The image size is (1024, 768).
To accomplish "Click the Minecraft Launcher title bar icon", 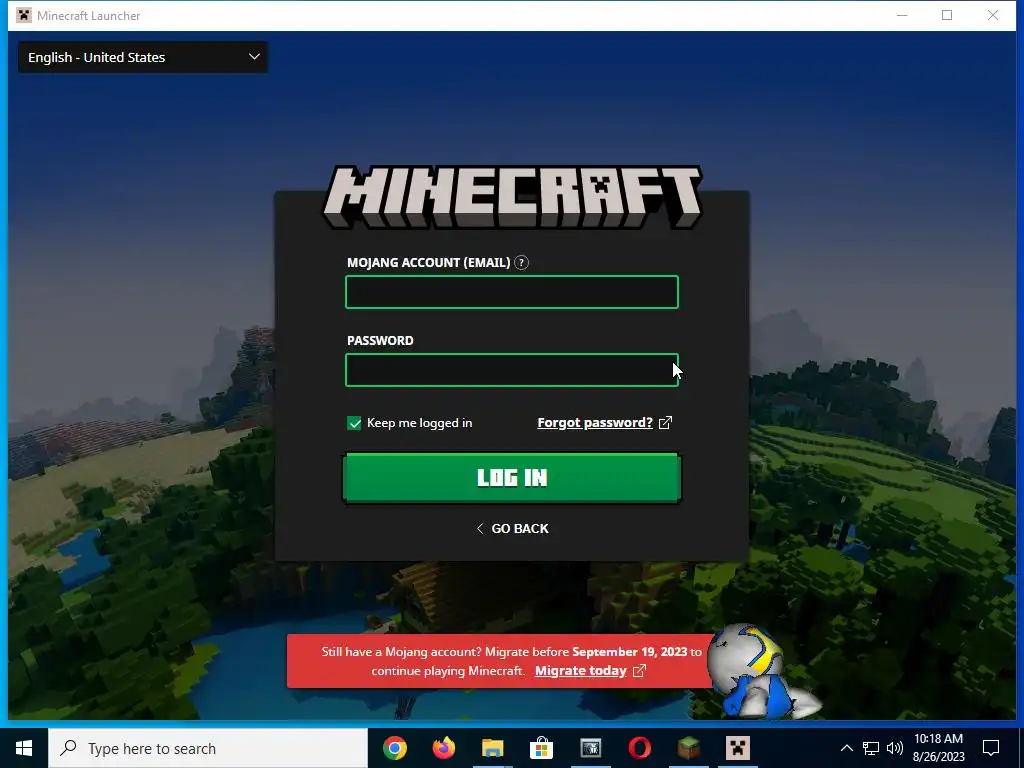I will click(24, 16).
